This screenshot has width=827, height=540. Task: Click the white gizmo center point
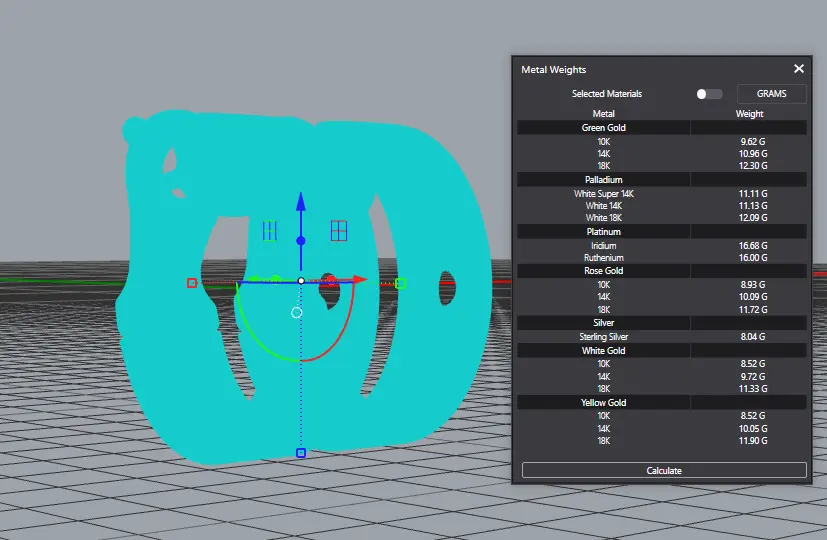[301, 281]
